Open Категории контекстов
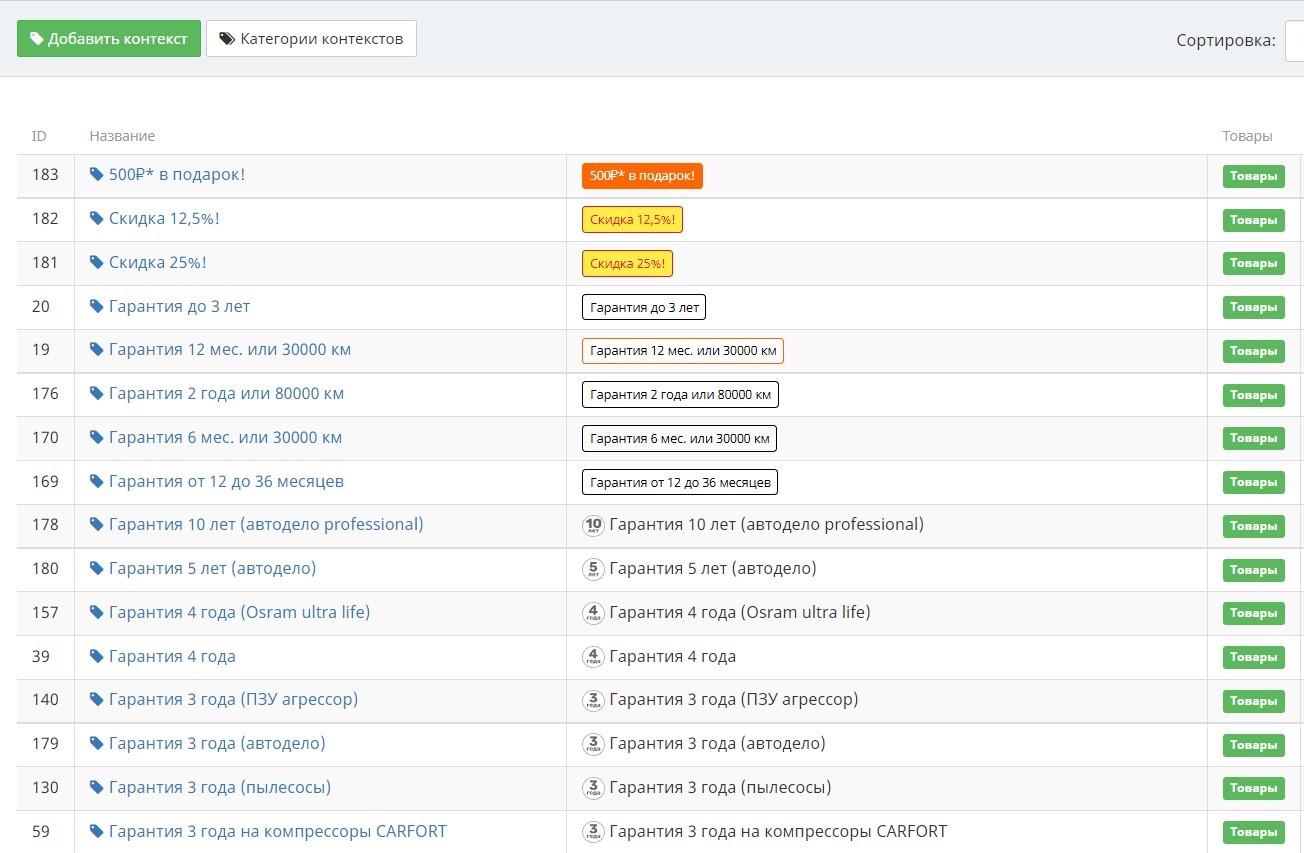The height and width of the screenshot is (853, 1304). pyautogui.click(x=311, y=39)
